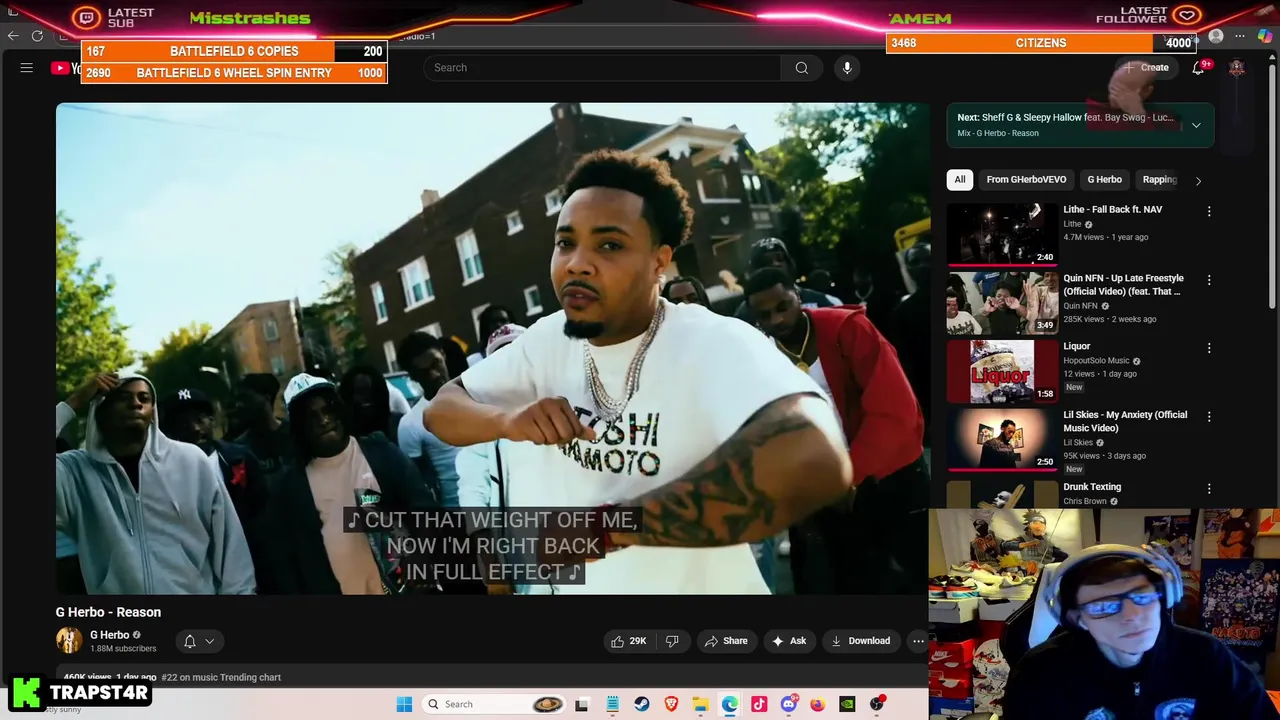The height and width of the screenshot is (720, 1280).
Task: Open OBS Studio from taskbar
Action: click(877, 704)
